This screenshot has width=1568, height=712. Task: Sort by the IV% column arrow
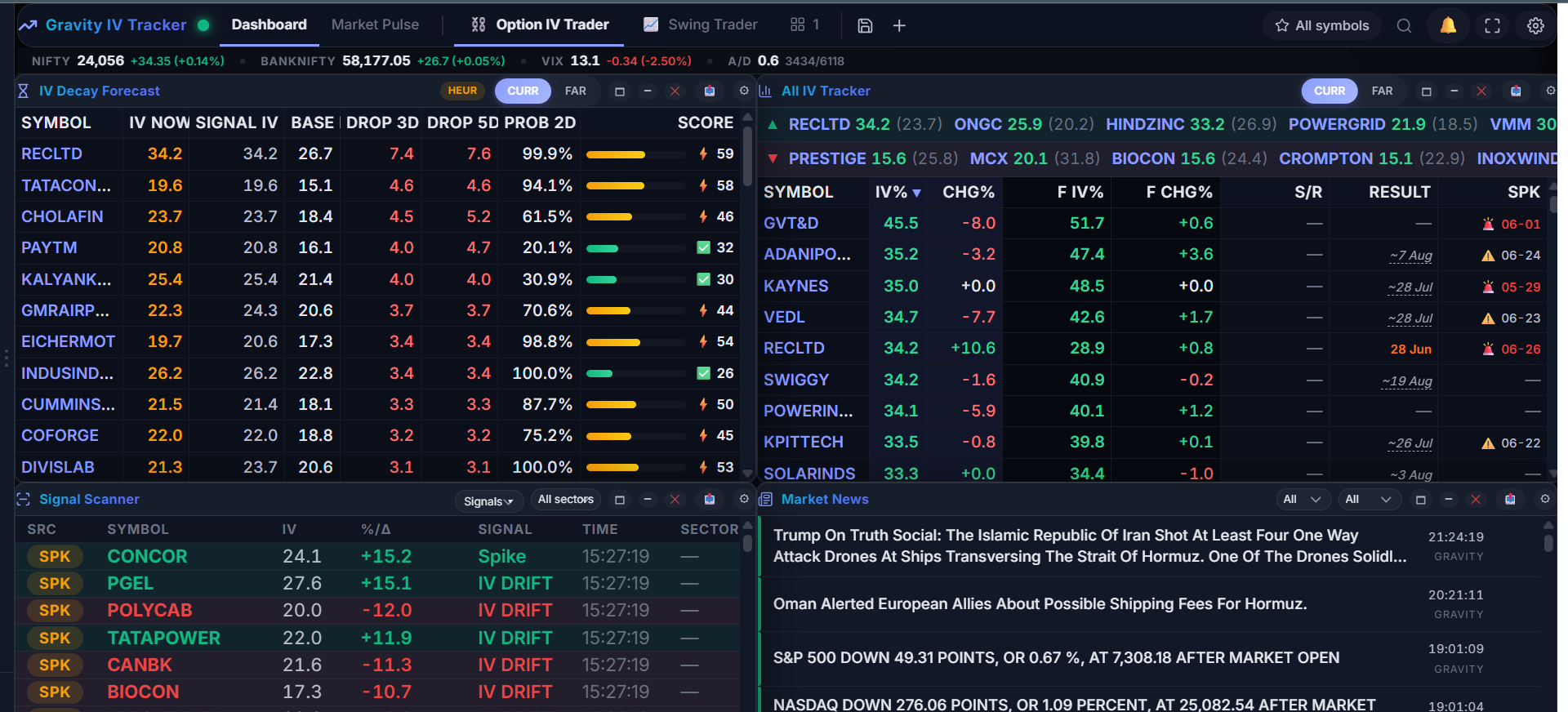(x=916, y=193)
